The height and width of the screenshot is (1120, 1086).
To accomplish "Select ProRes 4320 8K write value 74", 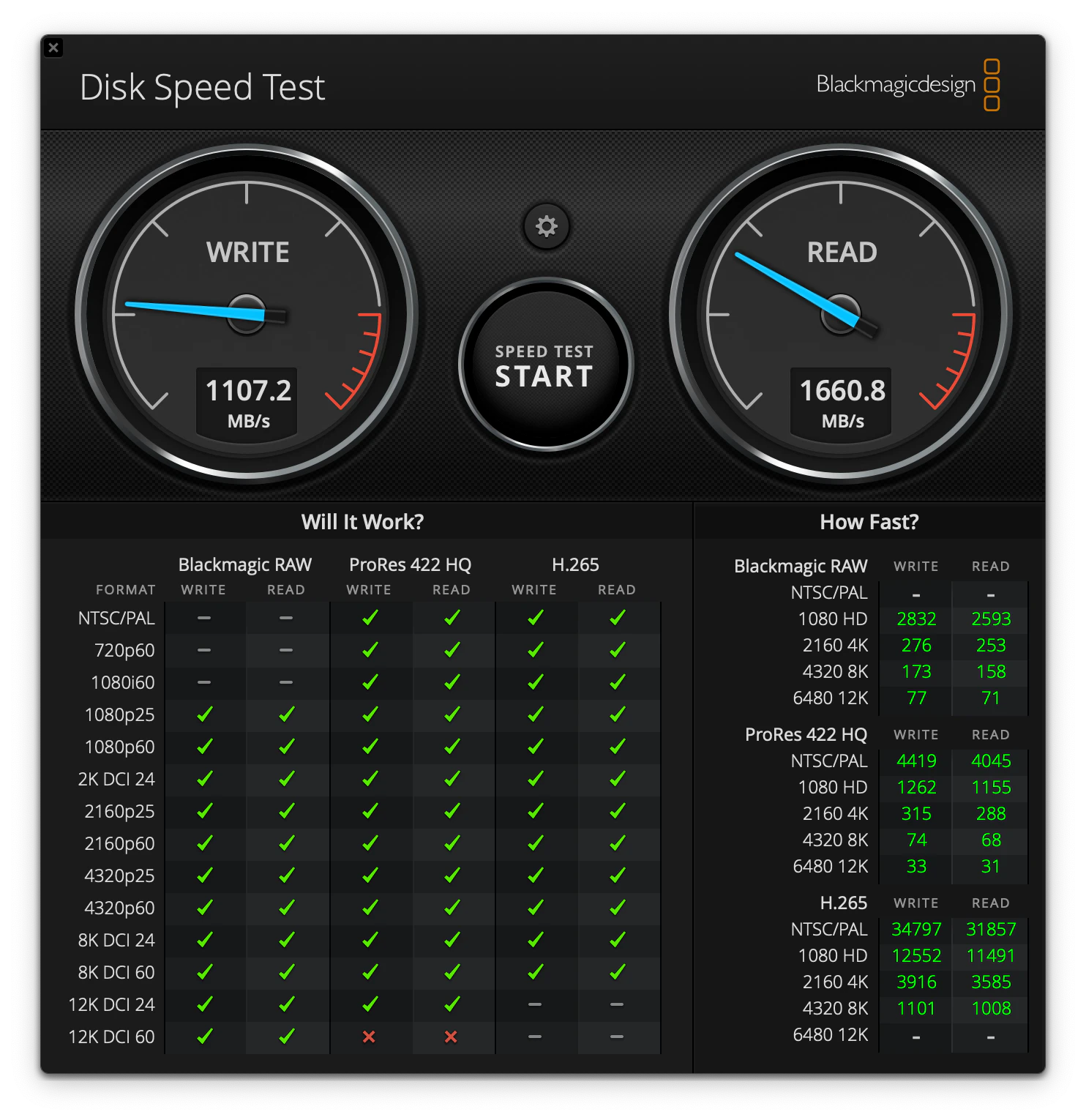I will 916,840.
